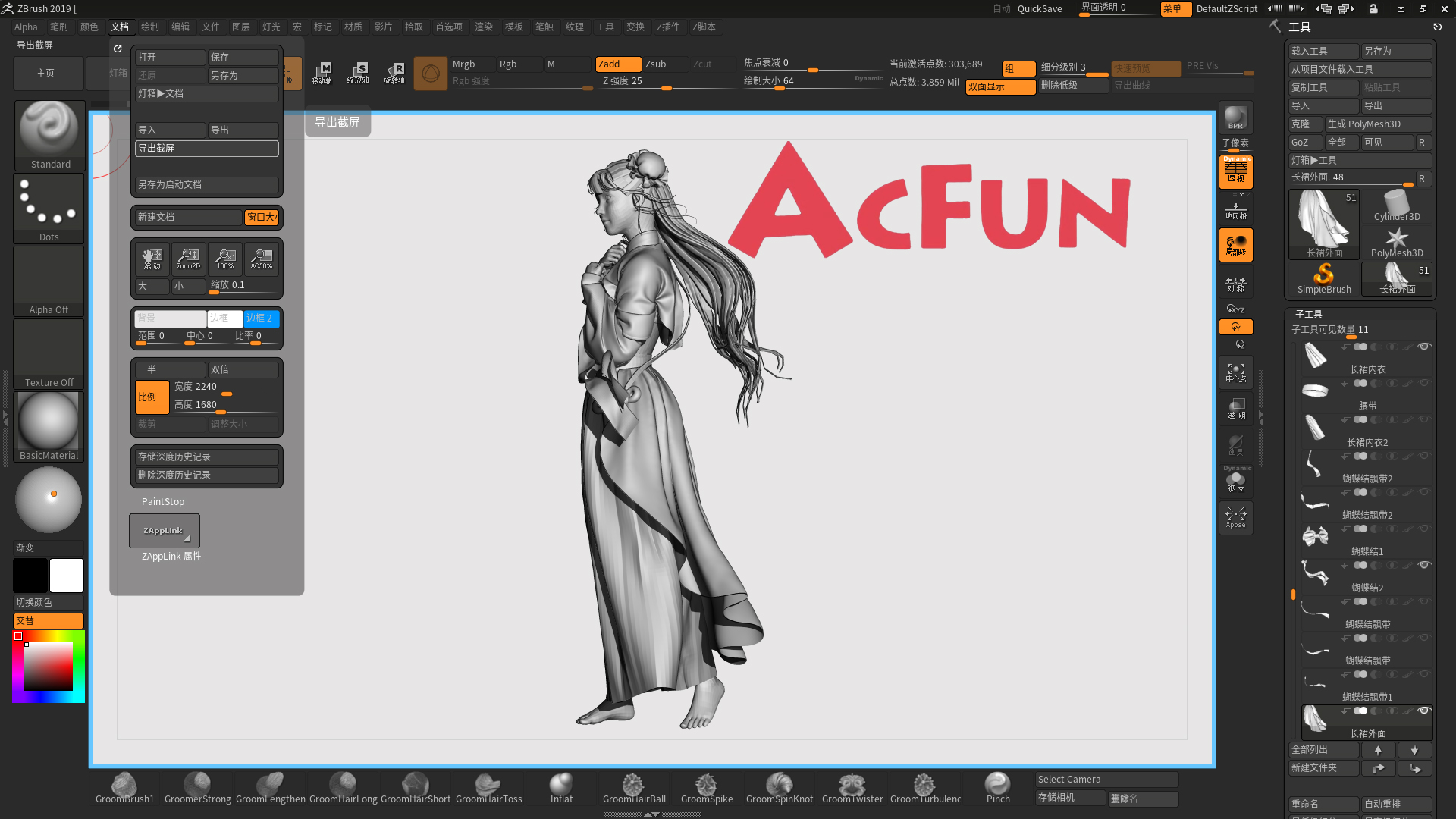
Task: Expand the 工具 palette header
Action: click(1300, 27)
